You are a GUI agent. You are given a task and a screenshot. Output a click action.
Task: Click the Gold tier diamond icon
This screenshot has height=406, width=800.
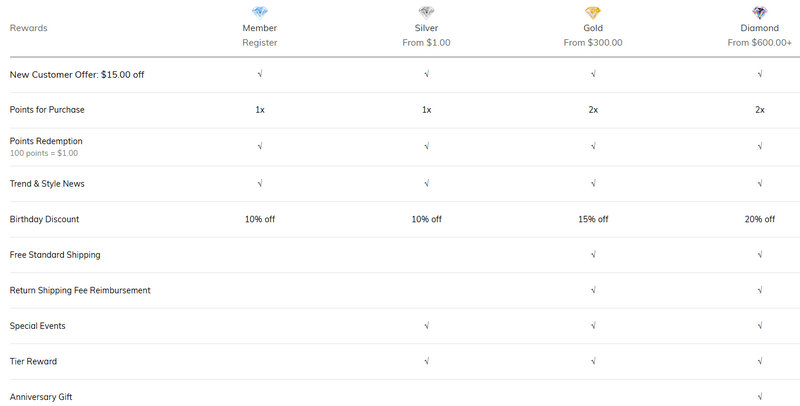(593, 12)
